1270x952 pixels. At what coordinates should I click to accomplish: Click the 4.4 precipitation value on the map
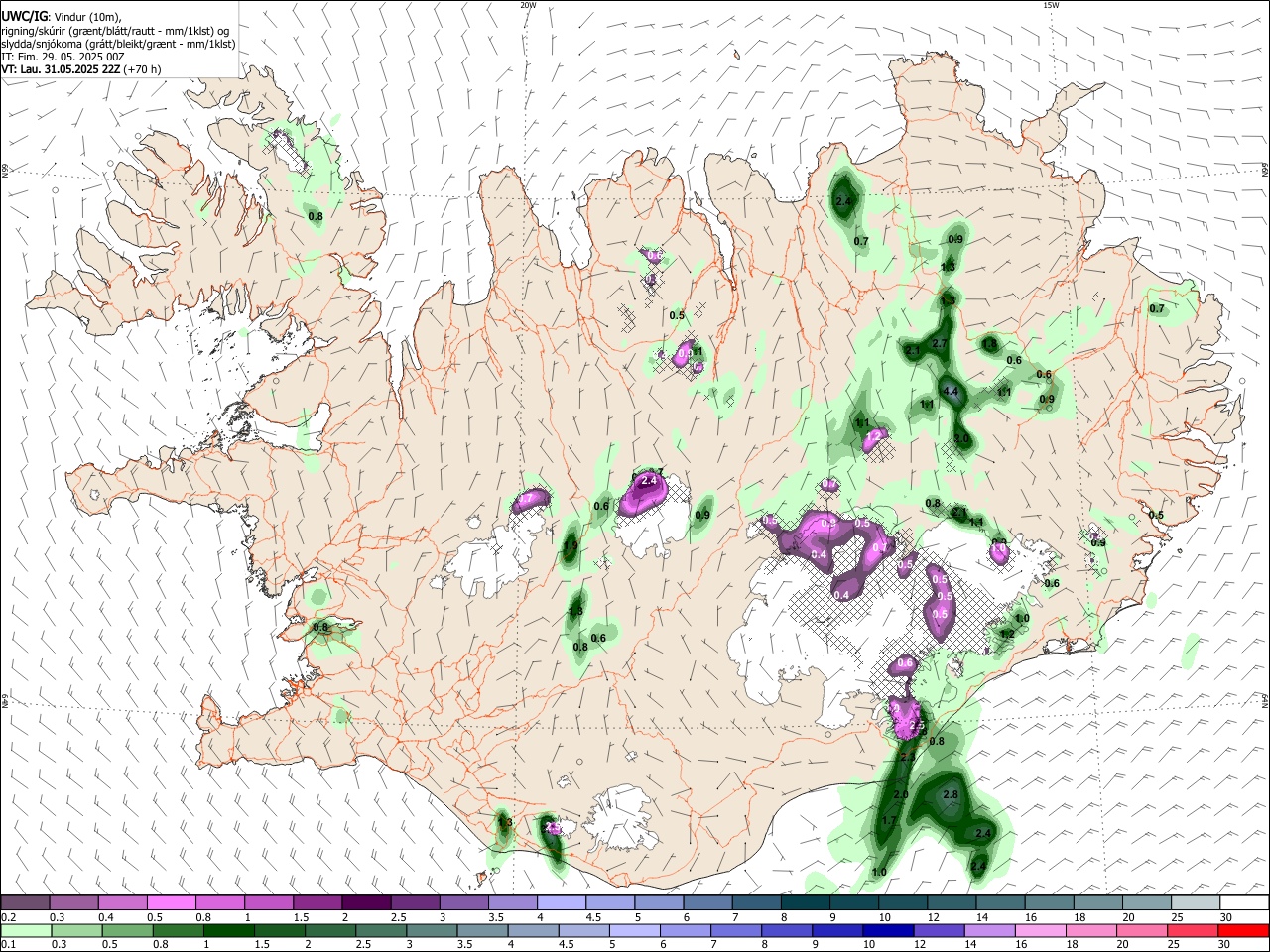951,392
